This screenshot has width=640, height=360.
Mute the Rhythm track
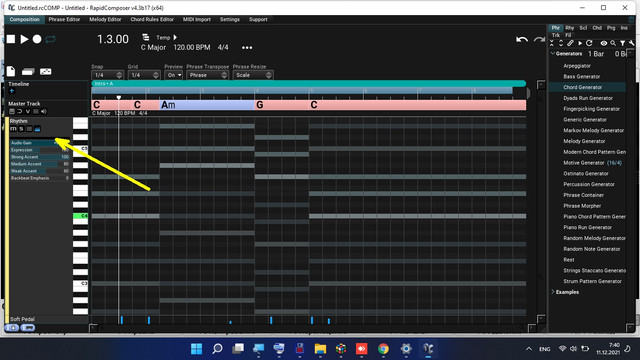13,129
